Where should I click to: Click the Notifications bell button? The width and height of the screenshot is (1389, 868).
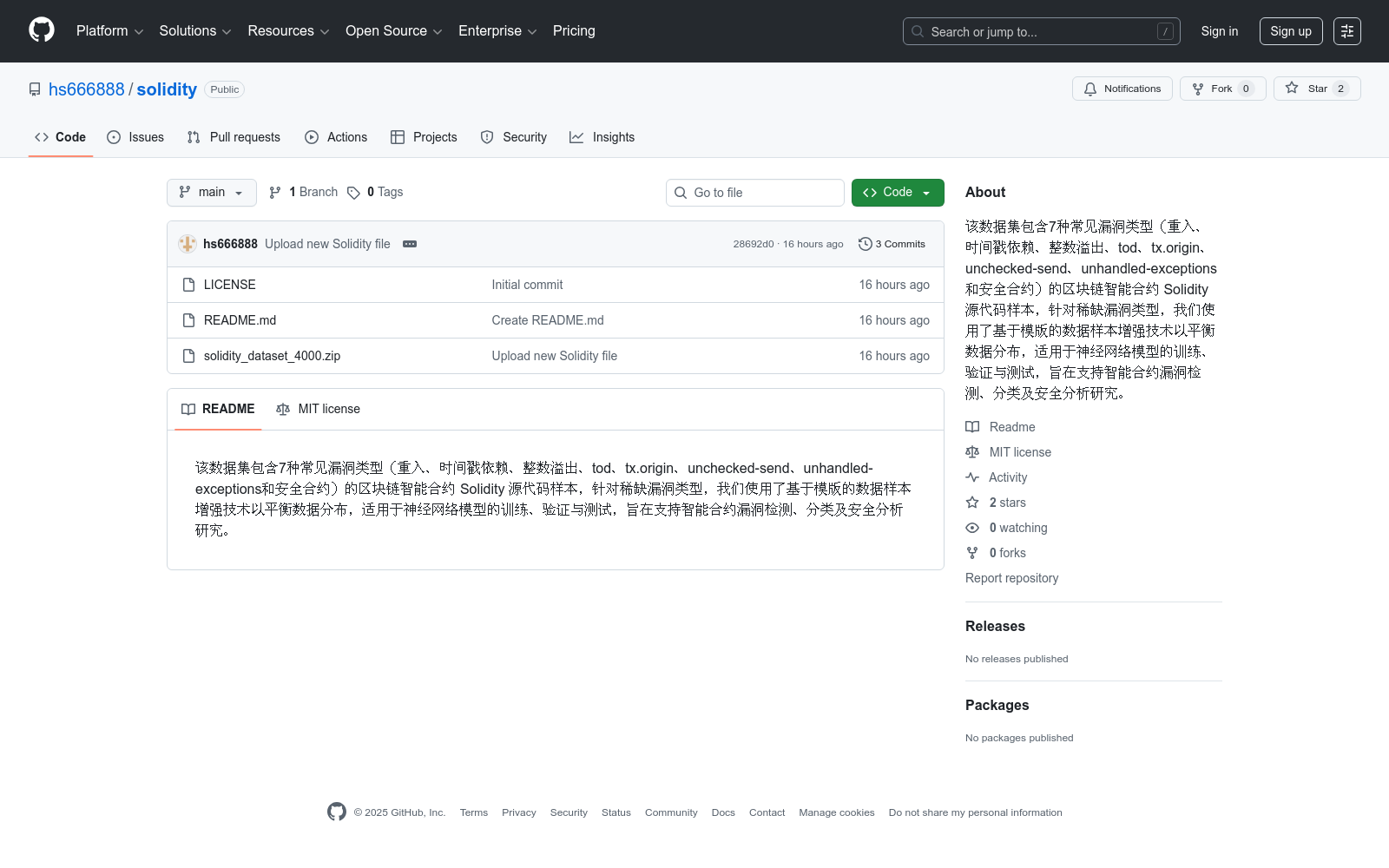coord(1122,89)
